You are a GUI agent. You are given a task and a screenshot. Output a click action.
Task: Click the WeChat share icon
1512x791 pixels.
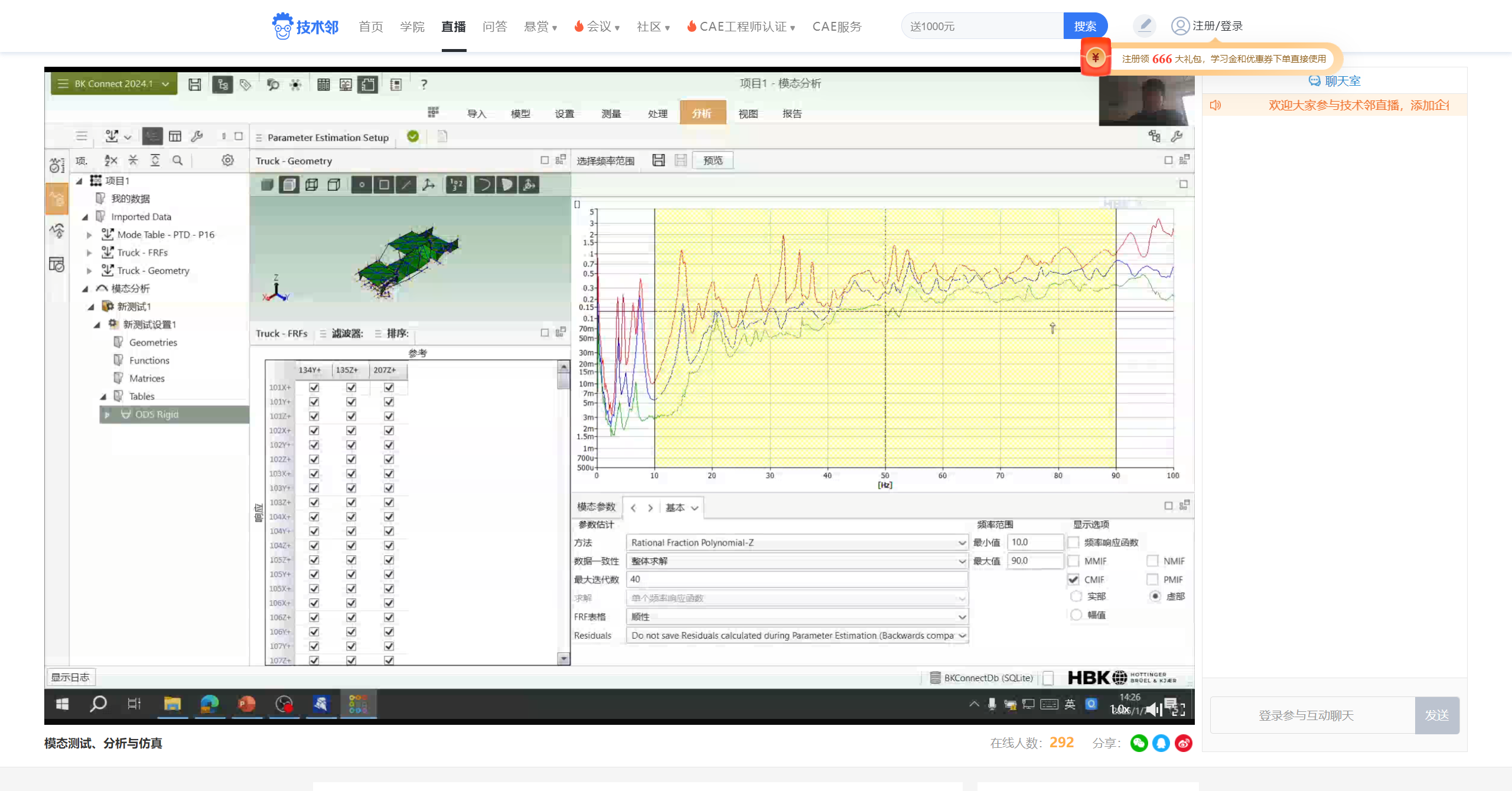tap(1139, 743)
